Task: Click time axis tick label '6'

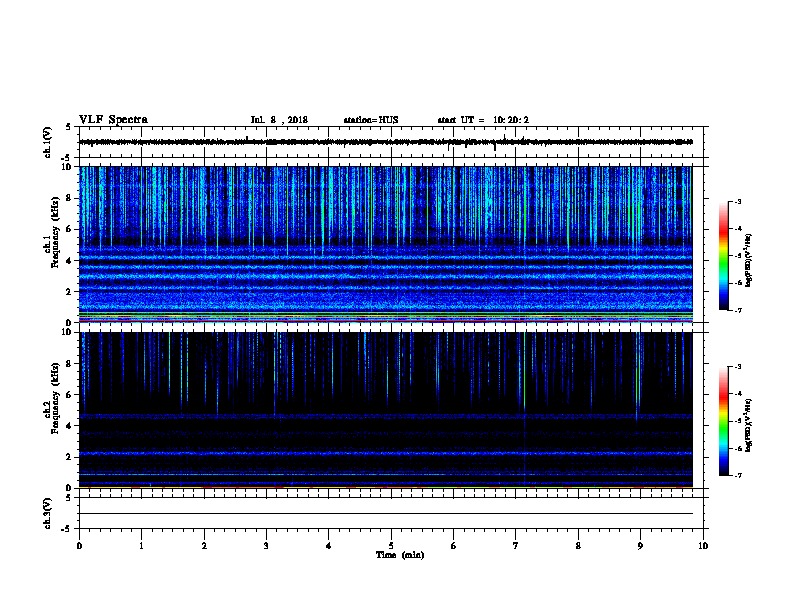Action: click(x=454, y=545)
